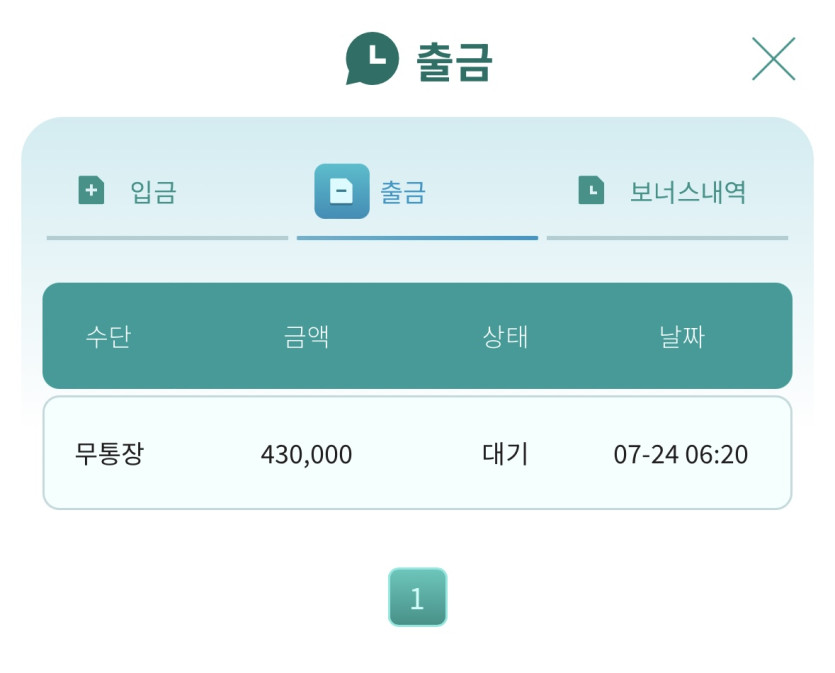Select the 출금 tab label
The image size is (835, 673).
[x=403, y=192]
